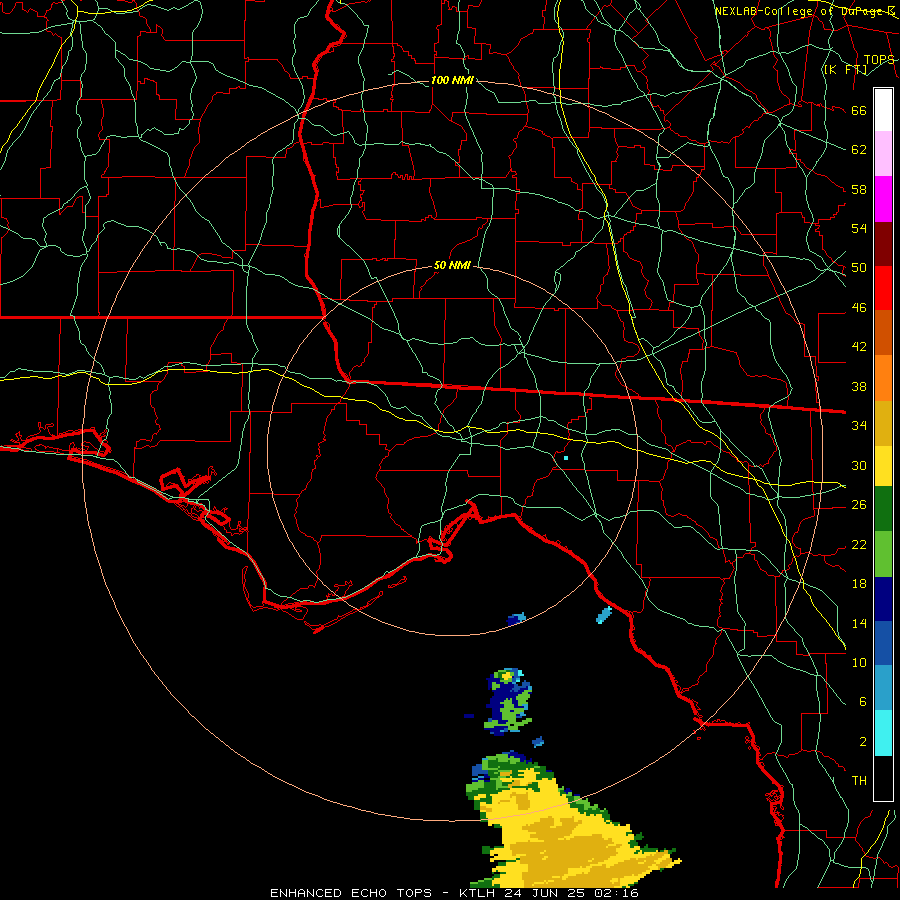Click the [K FT] units label
Screen dimensions: 900x900
[x=845, y=69]
